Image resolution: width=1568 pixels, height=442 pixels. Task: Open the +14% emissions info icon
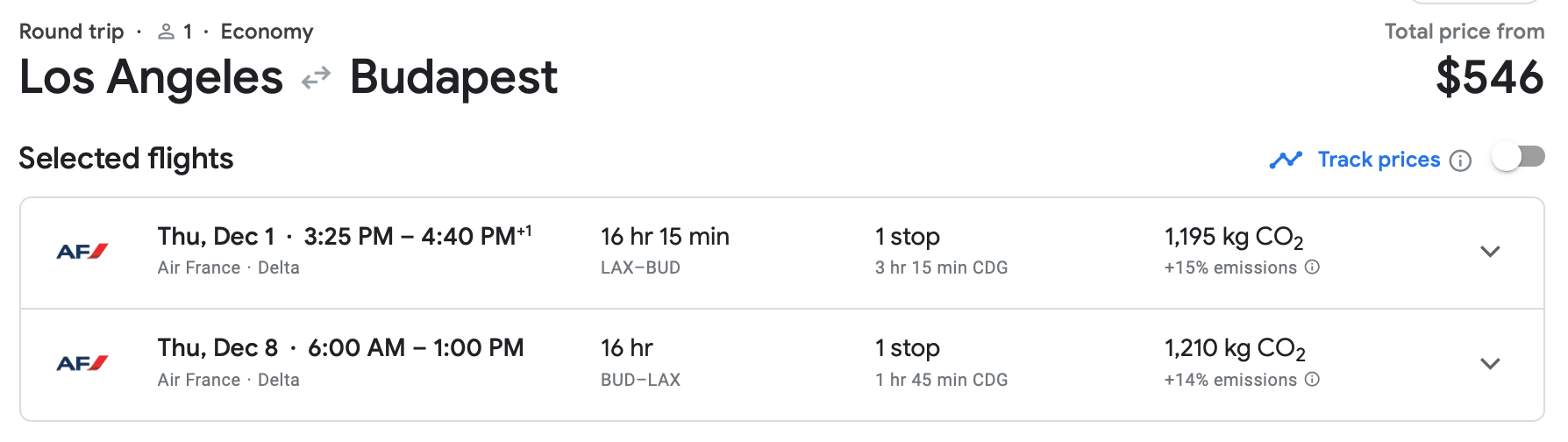click(x=1312, y=380)
